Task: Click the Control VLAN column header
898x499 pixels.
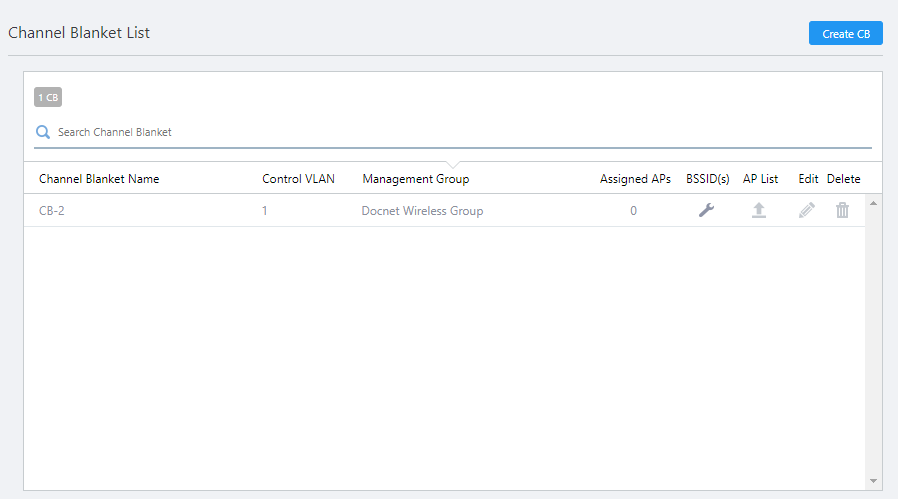Action: coord(298,179)
